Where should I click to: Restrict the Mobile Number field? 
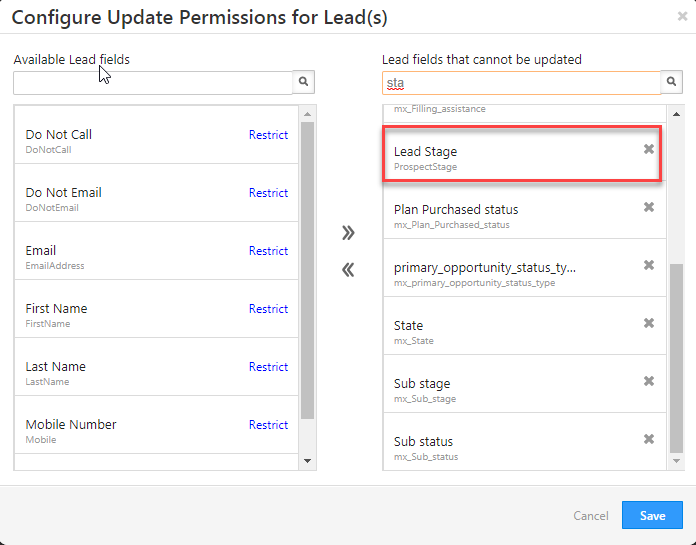pyautogui.click(x=268, y=425)
